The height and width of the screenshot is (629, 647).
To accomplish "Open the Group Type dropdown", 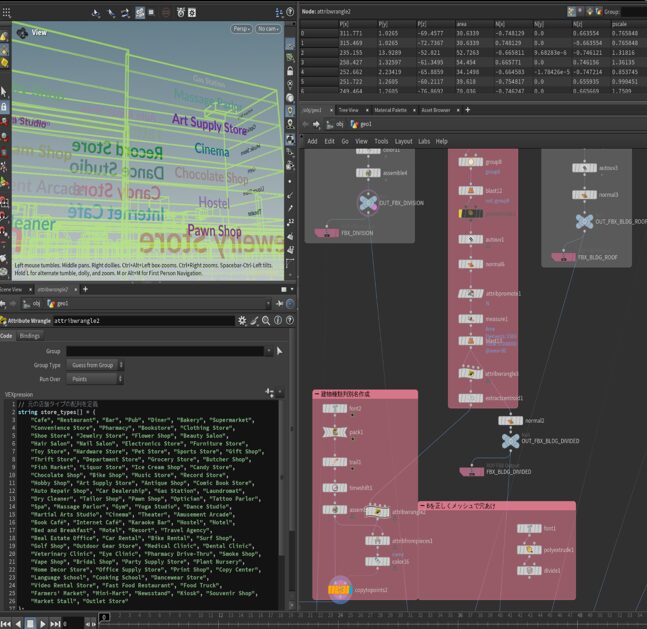I will tap(95, 365).
